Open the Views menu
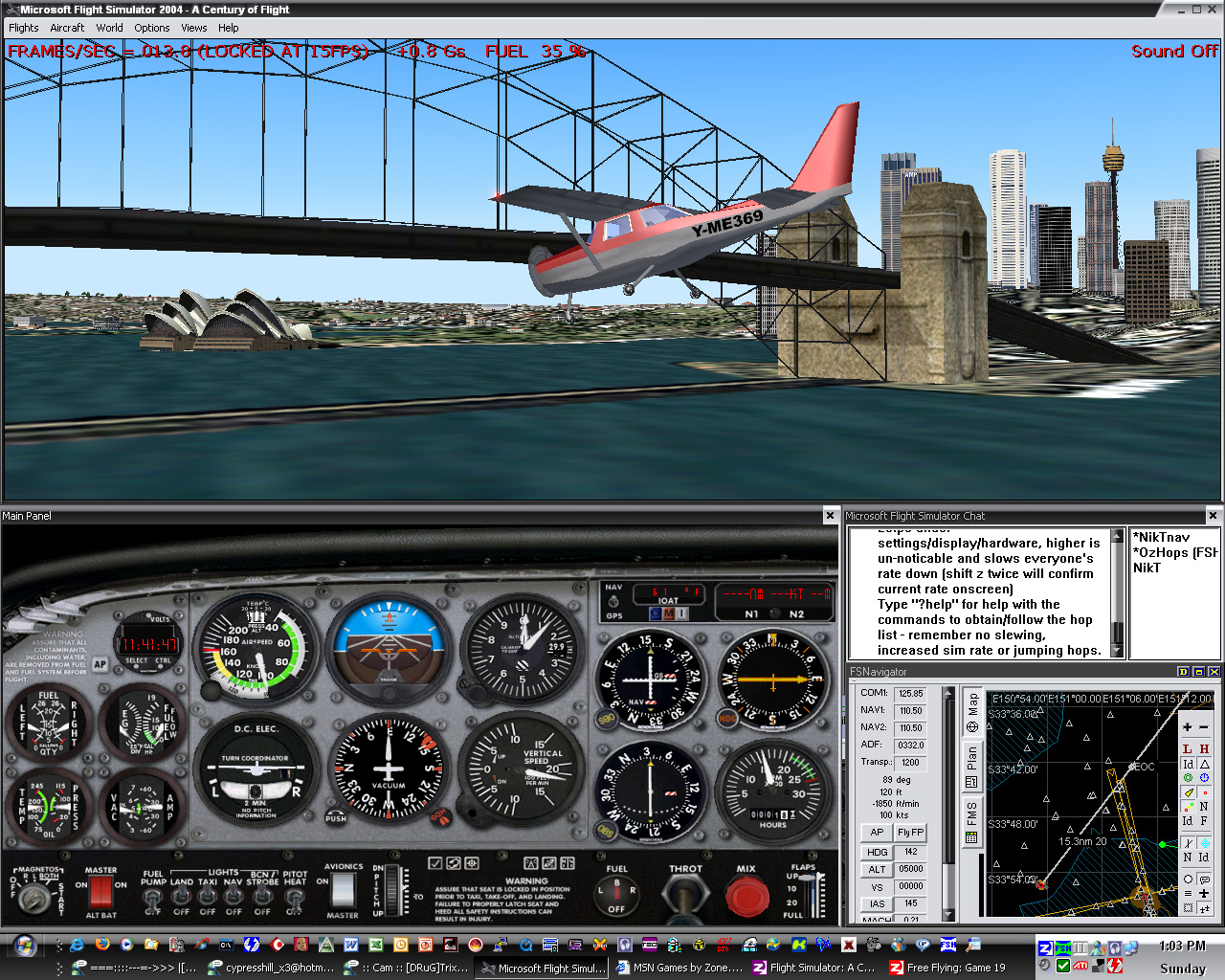This screenshot has height=980, width=1225. [193, 28]
